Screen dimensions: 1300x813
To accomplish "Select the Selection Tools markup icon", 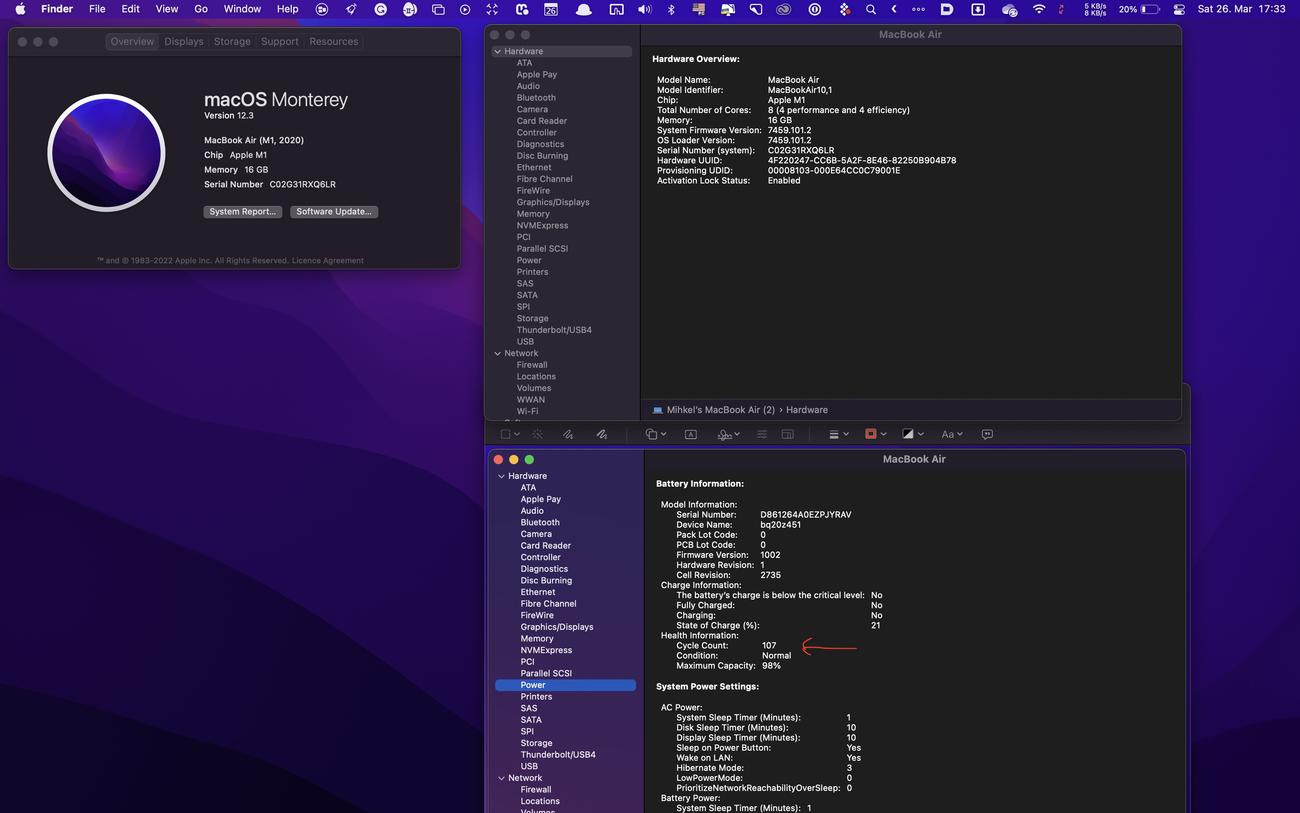I will [506, 434].
